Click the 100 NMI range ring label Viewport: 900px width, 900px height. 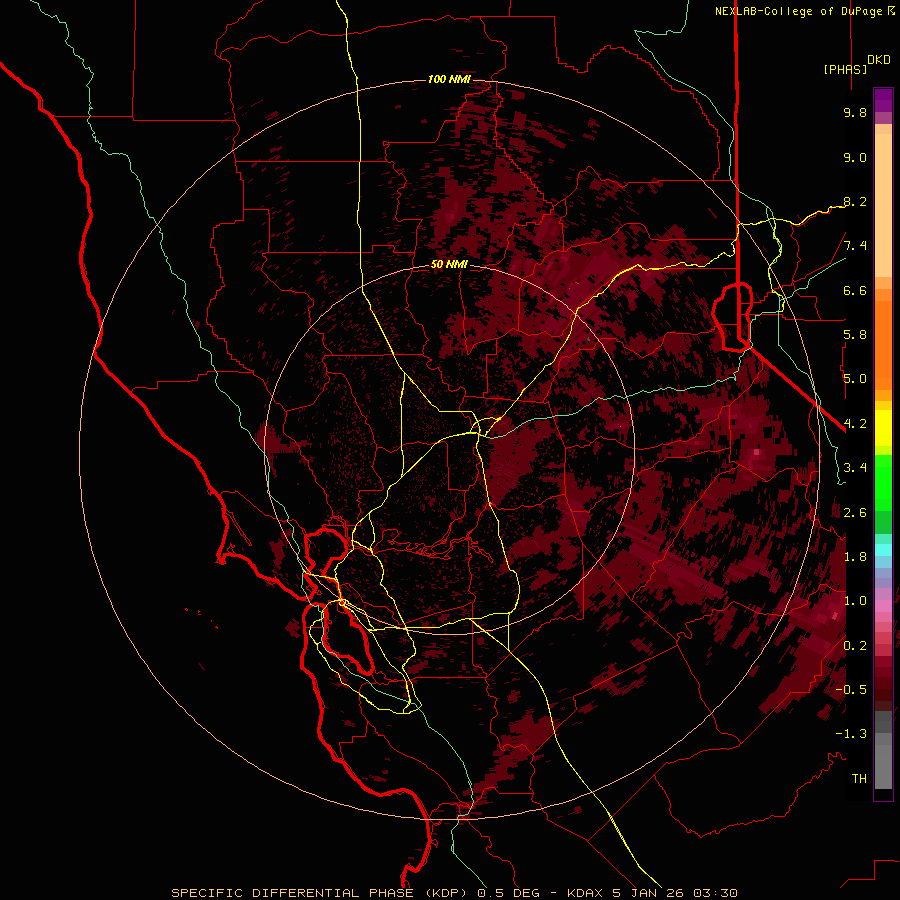[449, 79]
